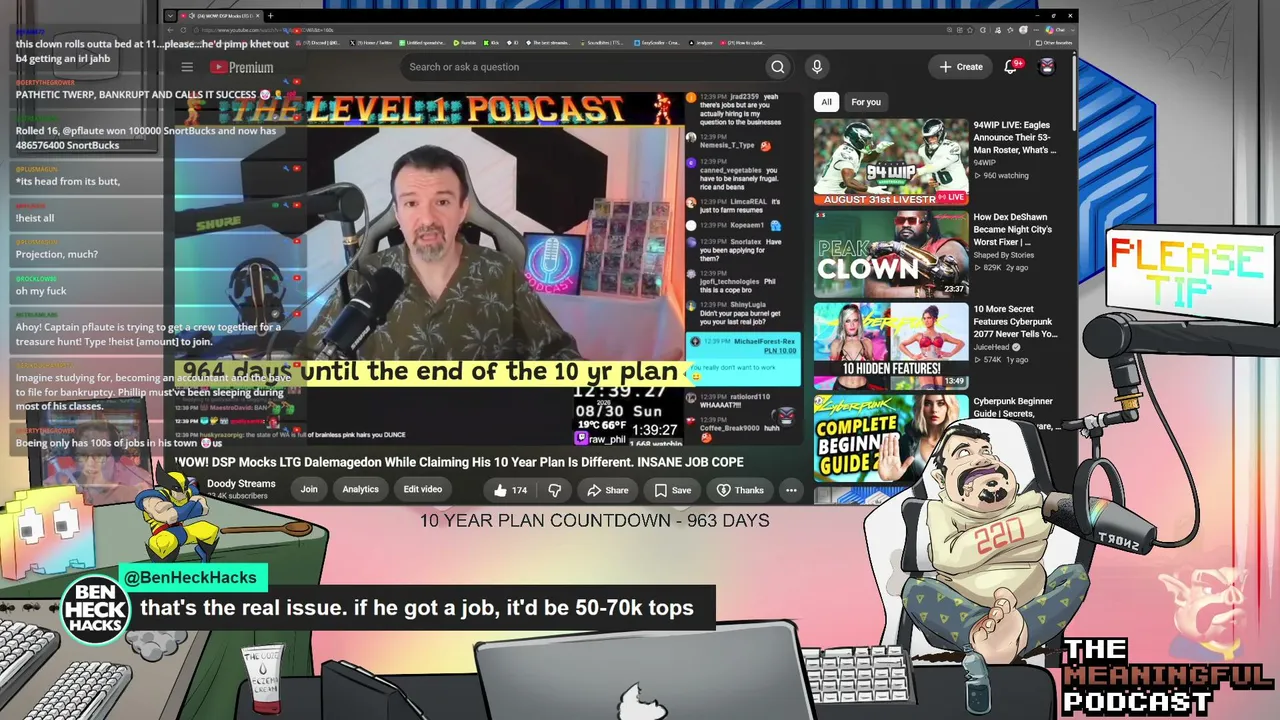The image size is (1280, 720).
Task: Click Edit video button
Action: [422, 490]
